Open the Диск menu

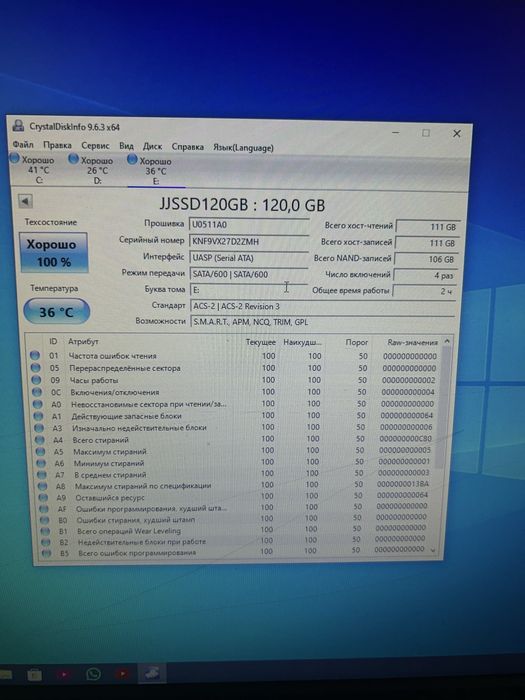click(x=152, y=146)
